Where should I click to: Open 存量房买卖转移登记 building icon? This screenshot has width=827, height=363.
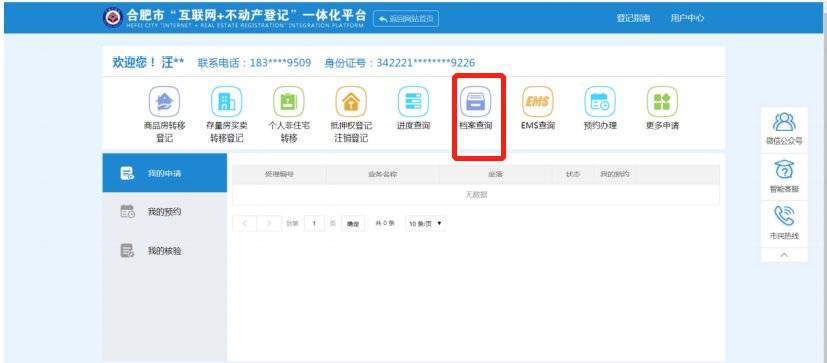tap(226, 101)
